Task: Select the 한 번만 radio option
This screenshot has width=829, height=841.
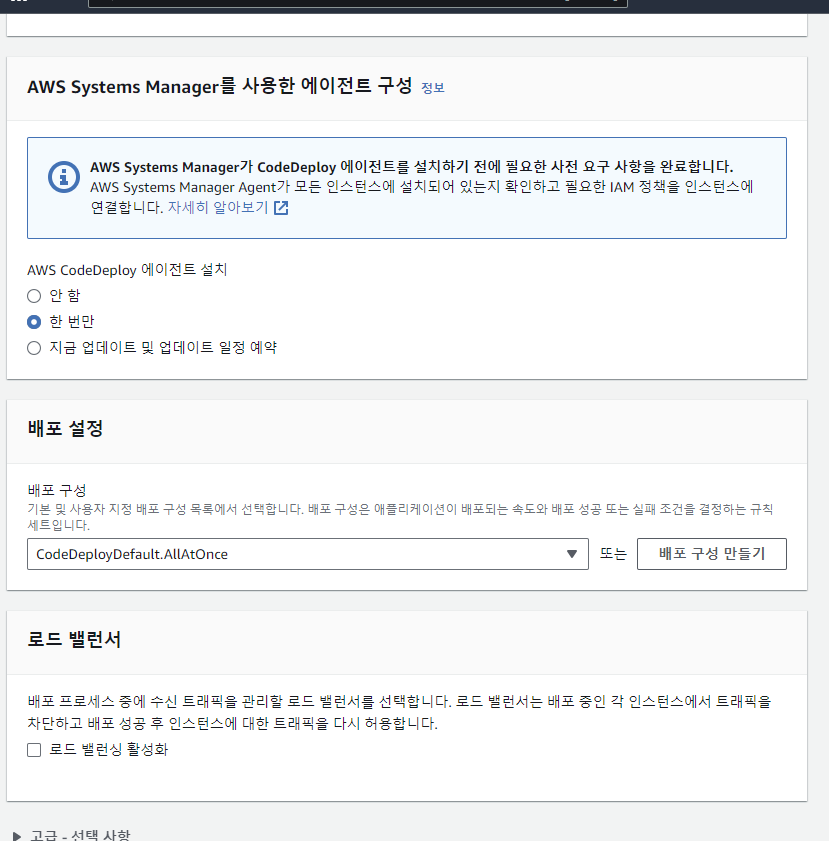Action: click(34, 322)
